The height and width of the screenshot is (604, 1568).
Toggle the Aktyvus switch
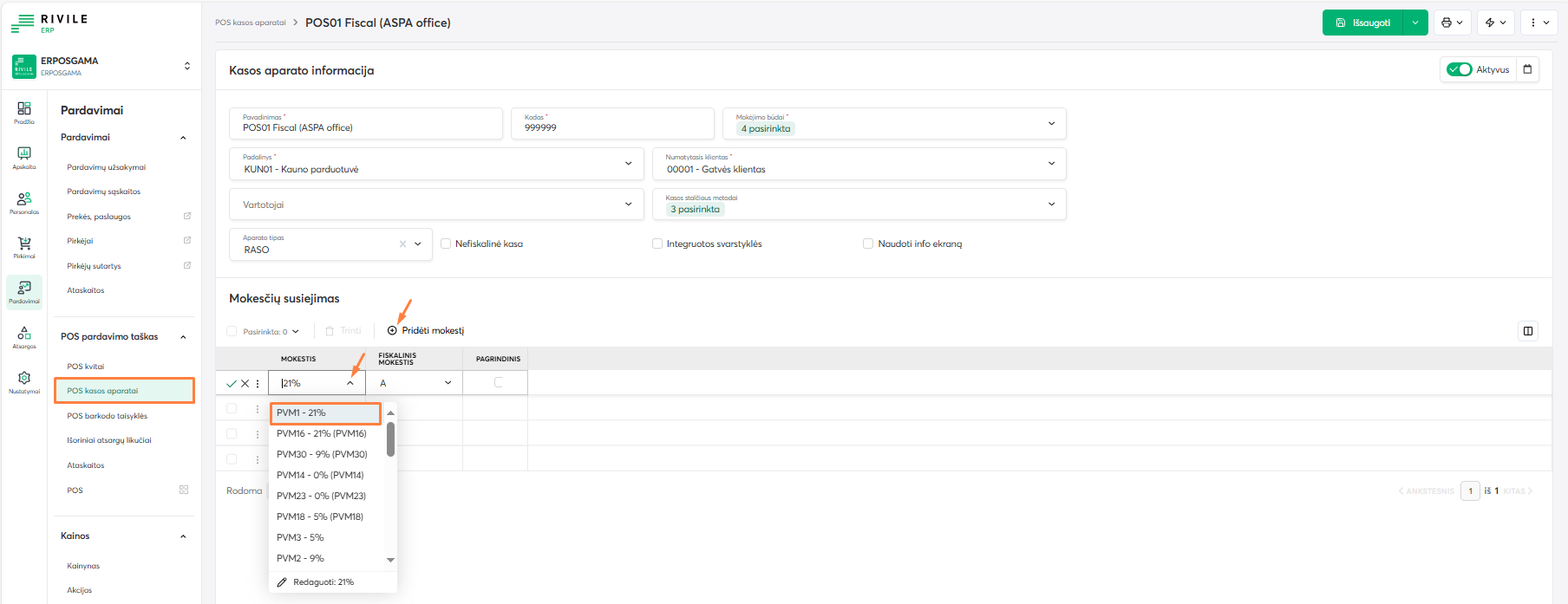point(1460,69)
